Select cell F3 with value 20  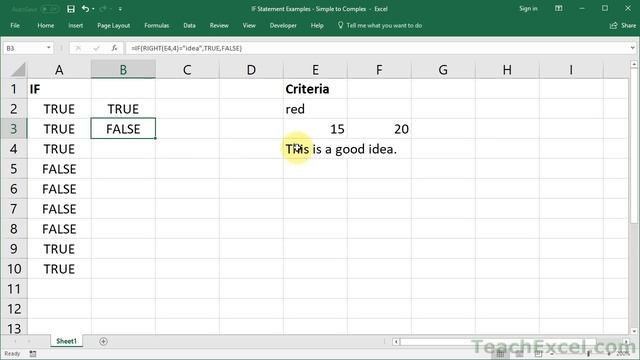point(380,129)
